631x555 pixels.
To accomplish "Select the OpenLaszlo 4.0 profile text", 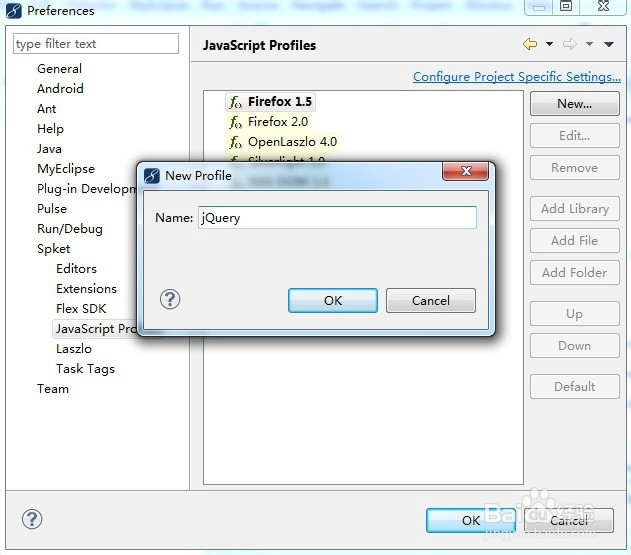I will click(x=293, y=142).
